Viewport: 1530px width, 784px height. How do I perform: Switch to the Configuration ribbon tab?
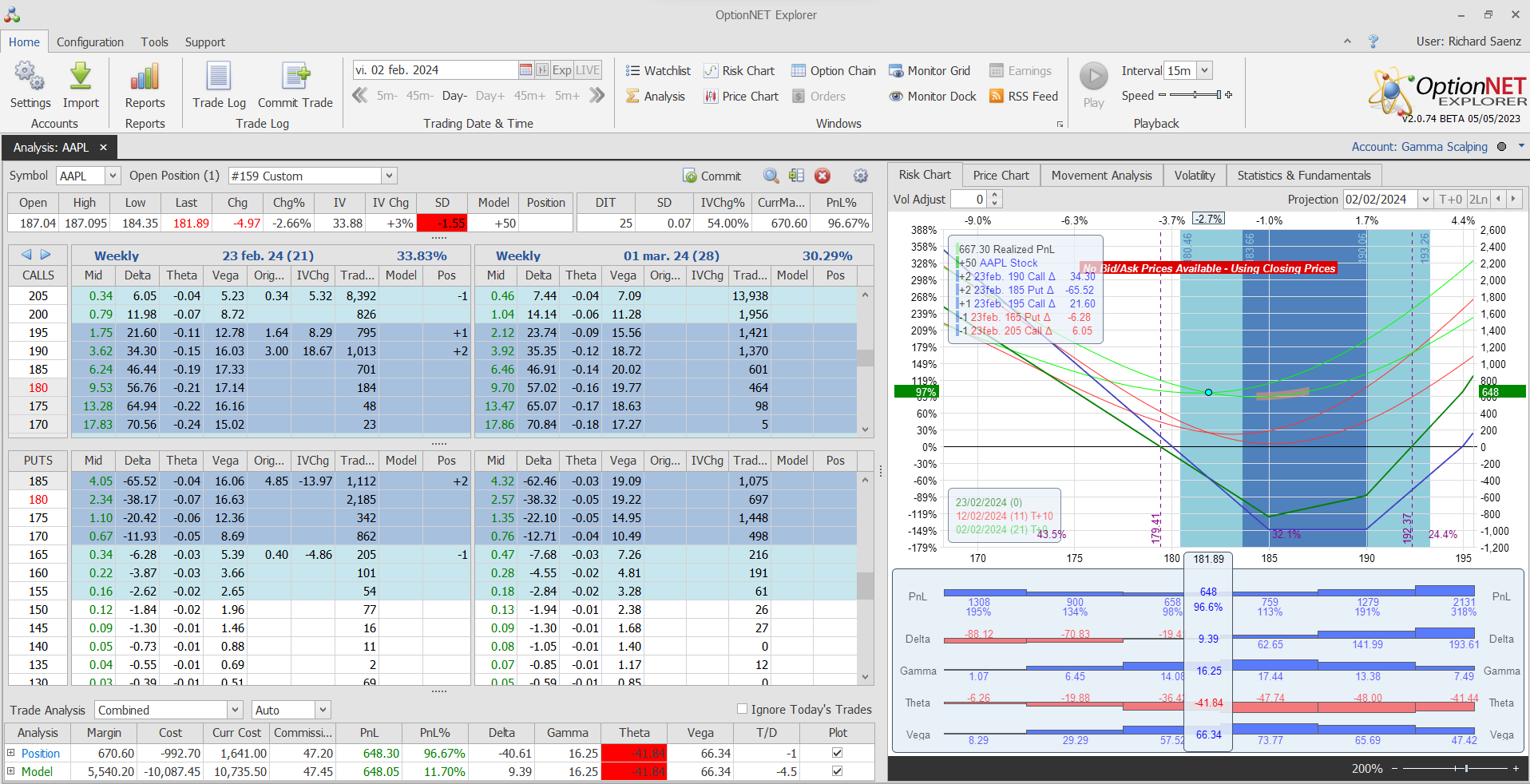coord(90,42)
